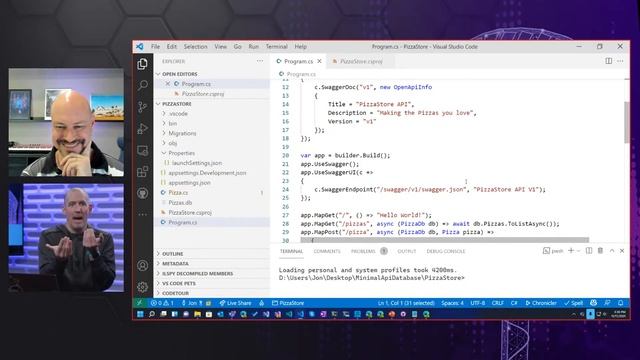
Task: Open the Remote Explorer view
Action: tap(142, 150)
